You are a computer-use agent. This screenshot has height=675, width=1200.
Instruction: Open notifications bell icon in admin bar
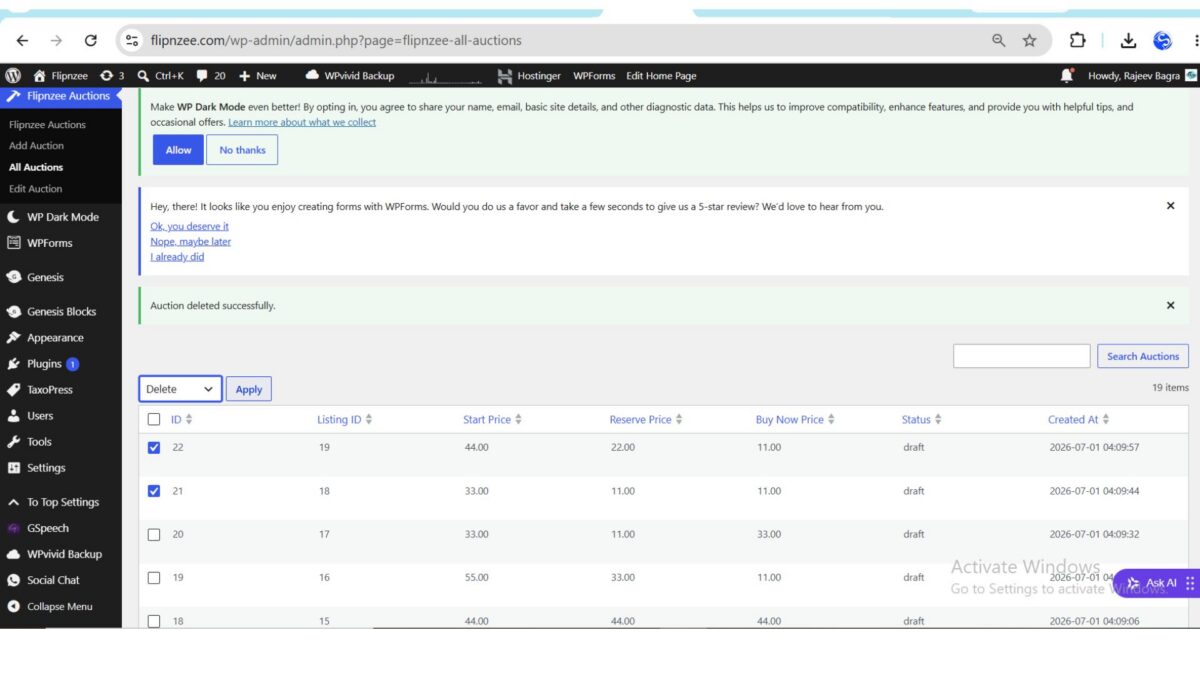[x=1067, y=76]
